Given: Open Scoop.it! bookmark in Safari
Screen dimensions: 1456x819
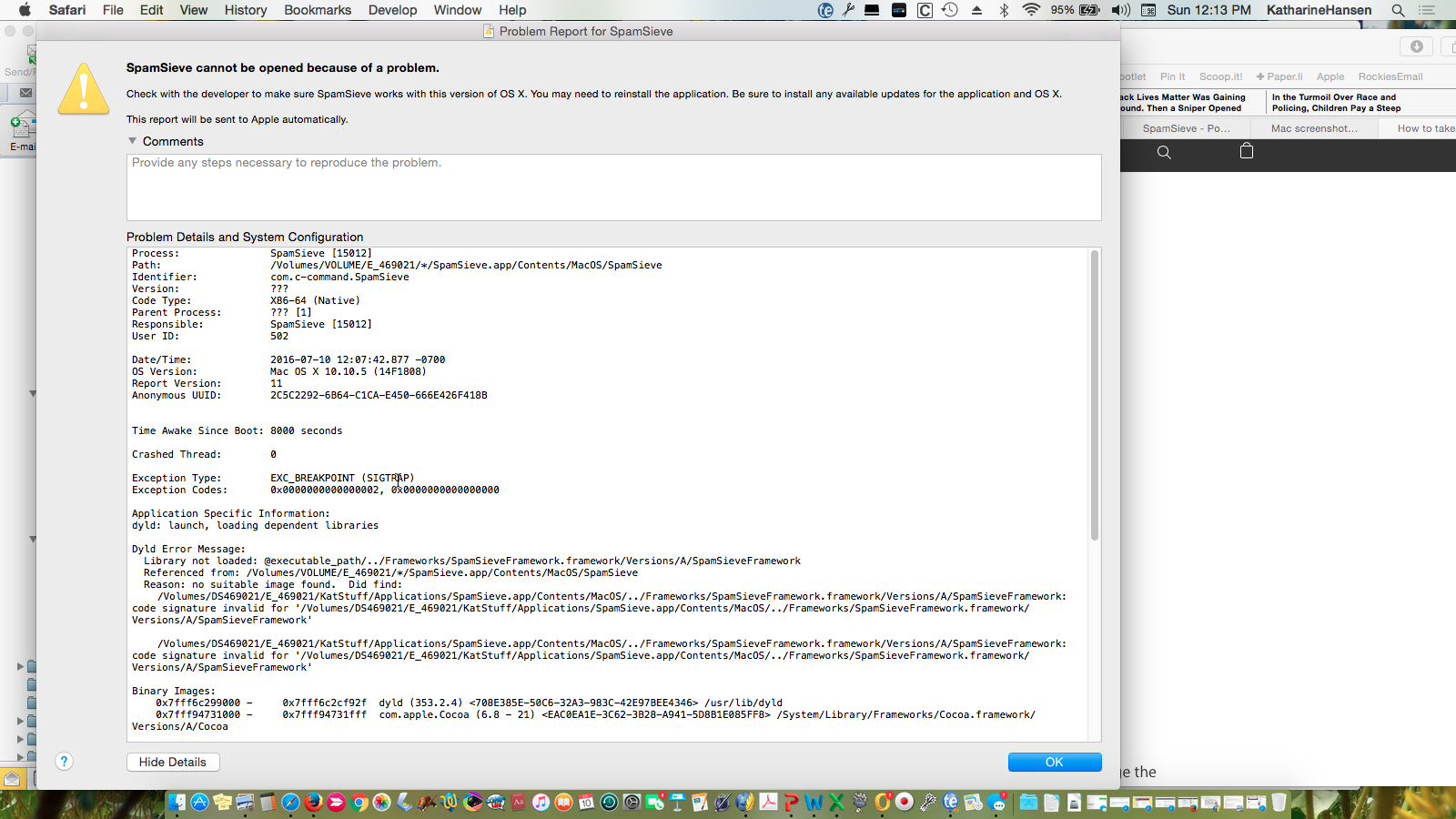Looking at the screenshot, I should 1220,76.
